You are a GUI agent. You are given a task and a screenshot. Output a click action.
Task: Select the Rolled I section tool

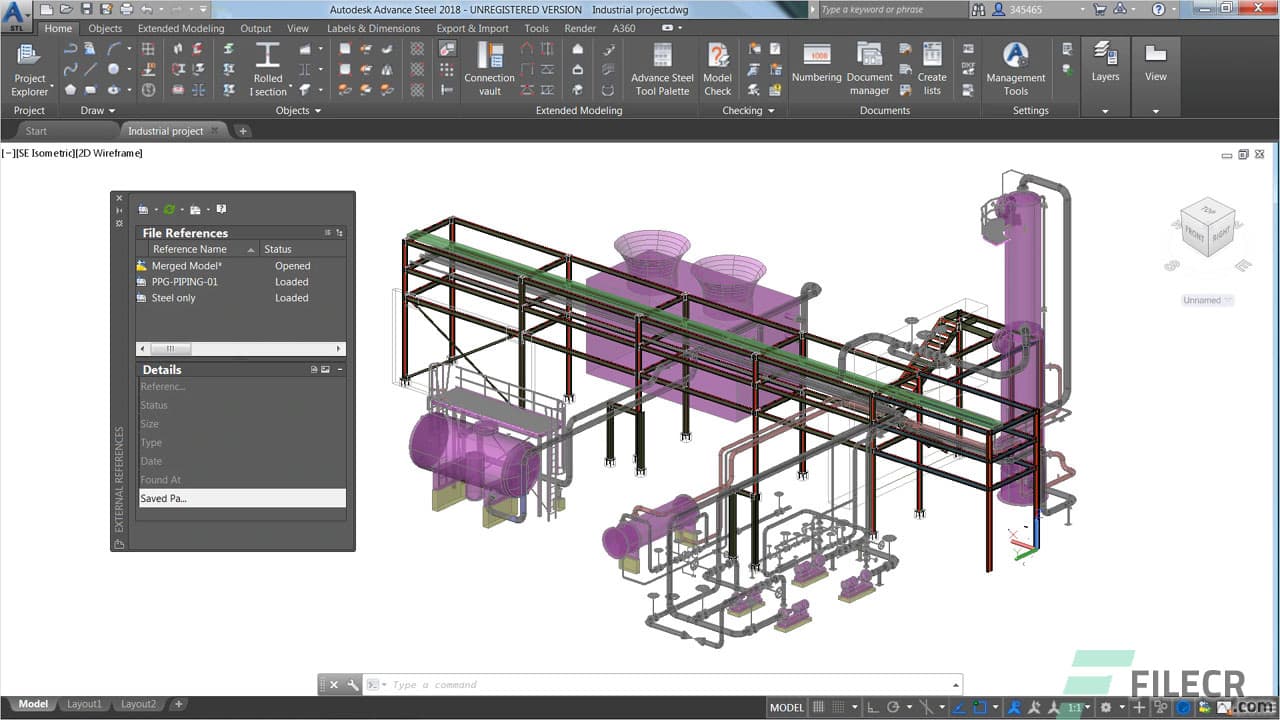click(x=267, y=70)
